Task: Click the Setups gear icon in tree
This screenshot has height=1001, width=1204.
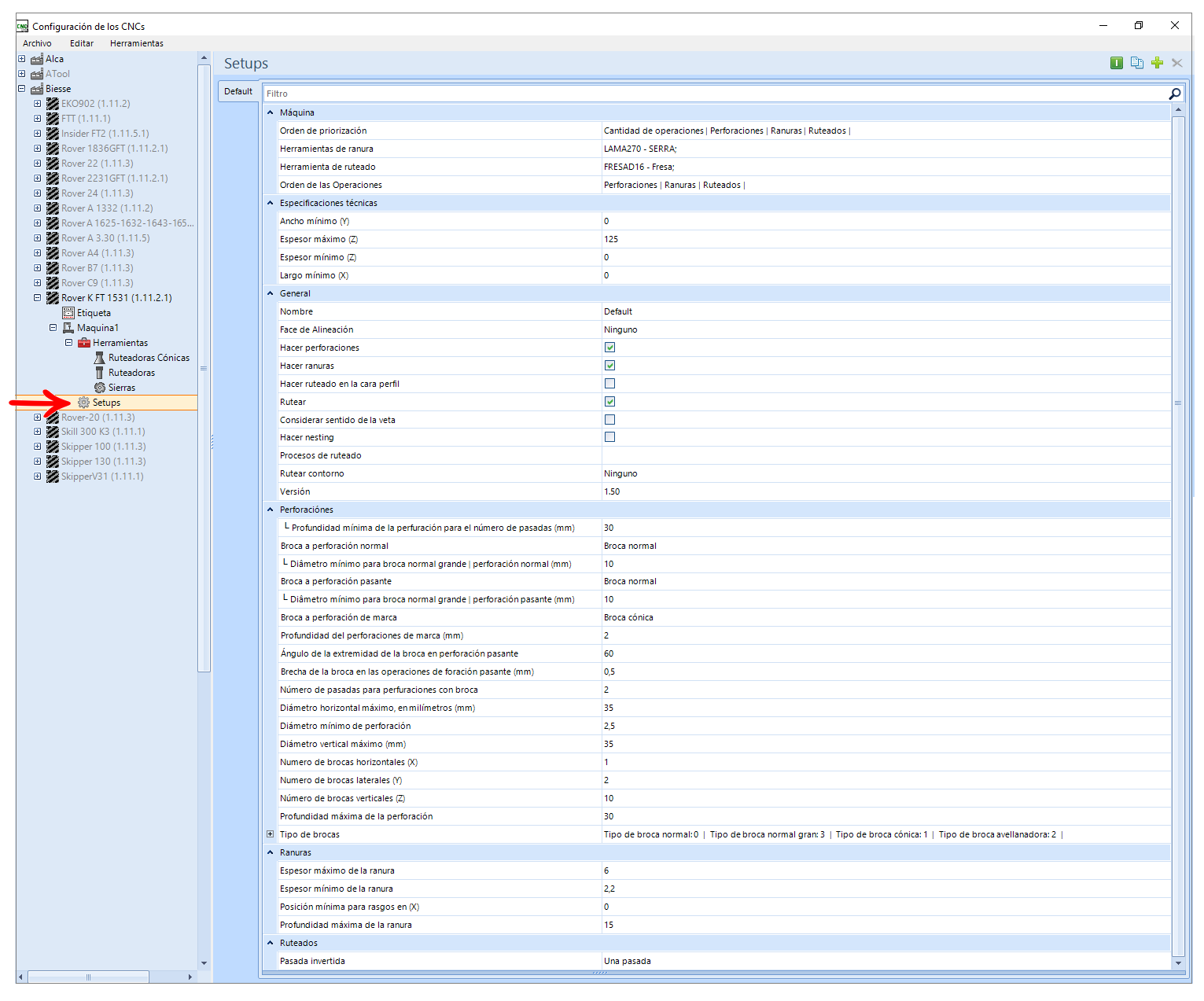Action: [x=83, y=403]
